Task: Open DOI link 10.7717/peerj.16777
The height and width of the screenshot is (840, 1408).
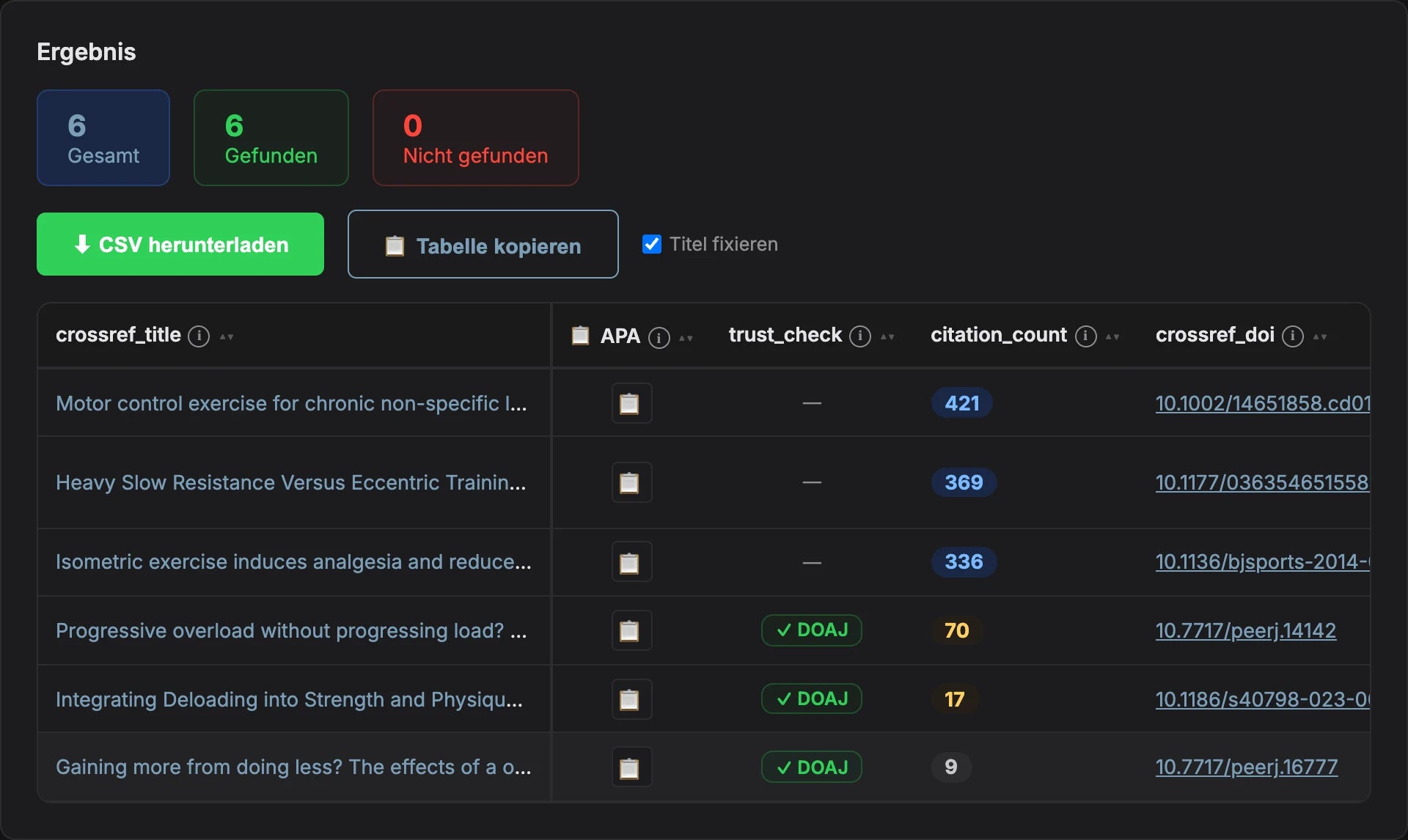Action: [1247, 767]
